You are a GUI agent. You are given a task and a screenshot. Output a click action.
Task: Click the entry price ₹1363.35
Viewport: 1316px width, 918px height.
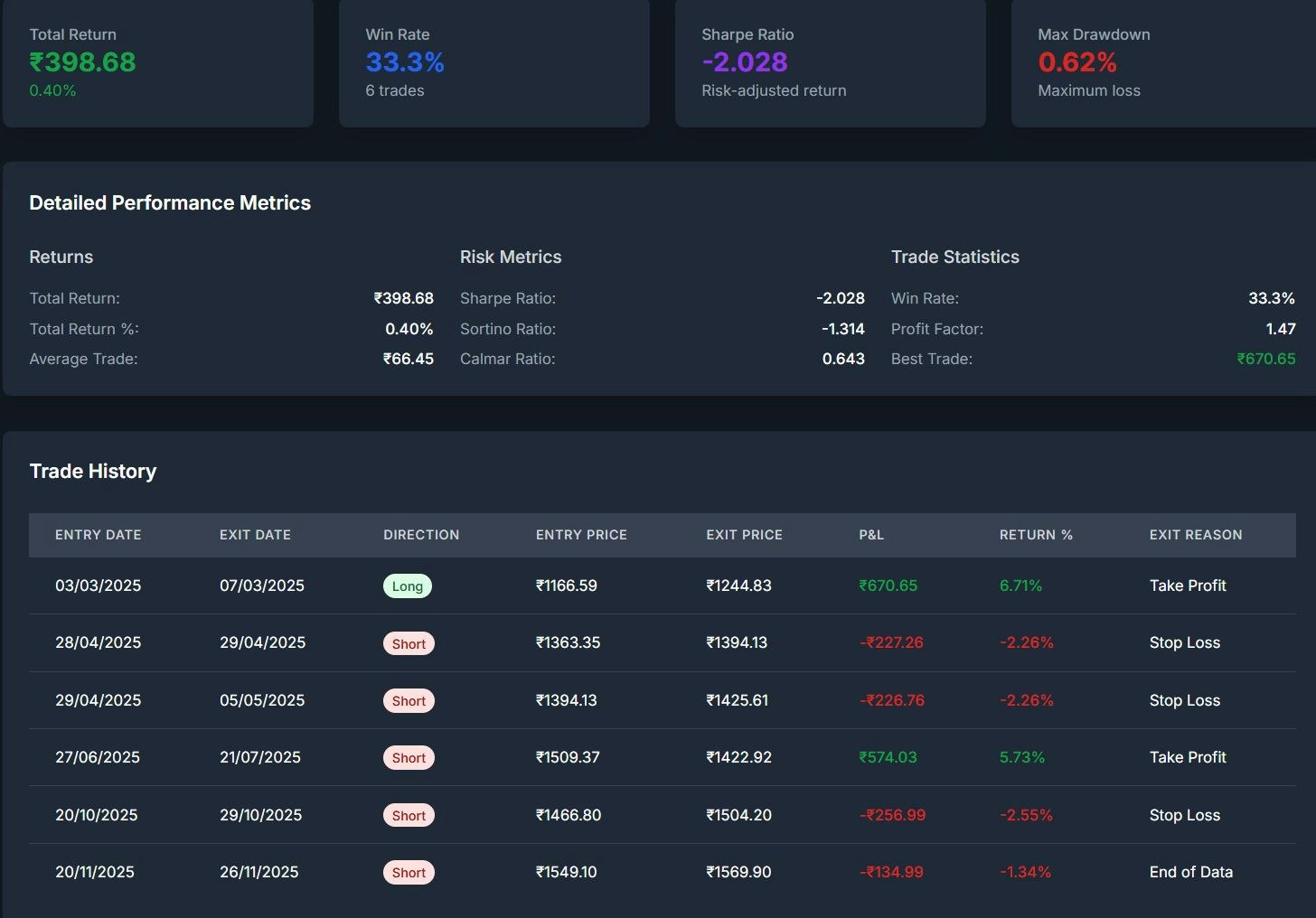[x=569, y=642]
